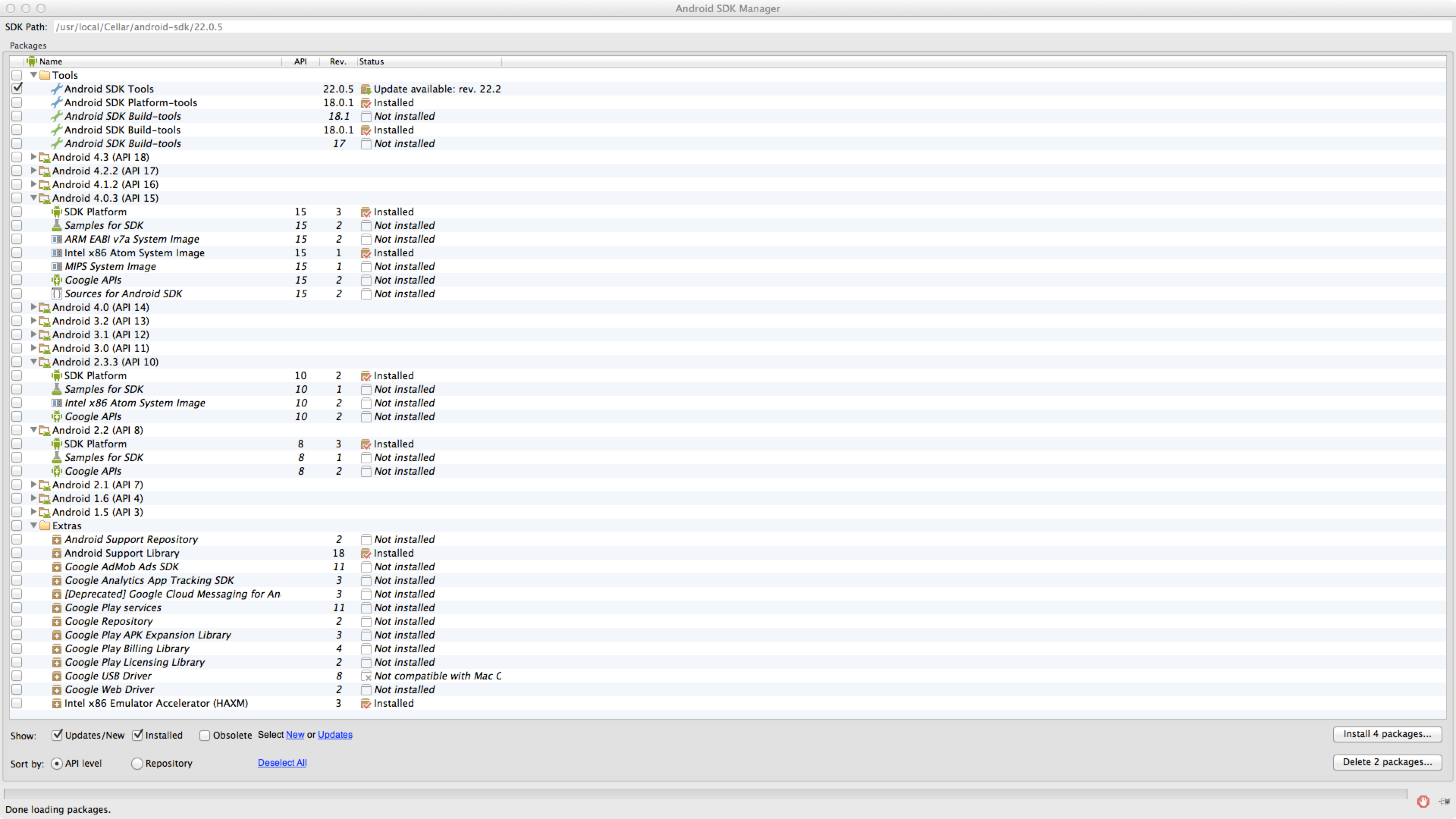Check the Google Play services checkbox
The width and height of the screenshot is (1456, 819).
pos(17,607)
